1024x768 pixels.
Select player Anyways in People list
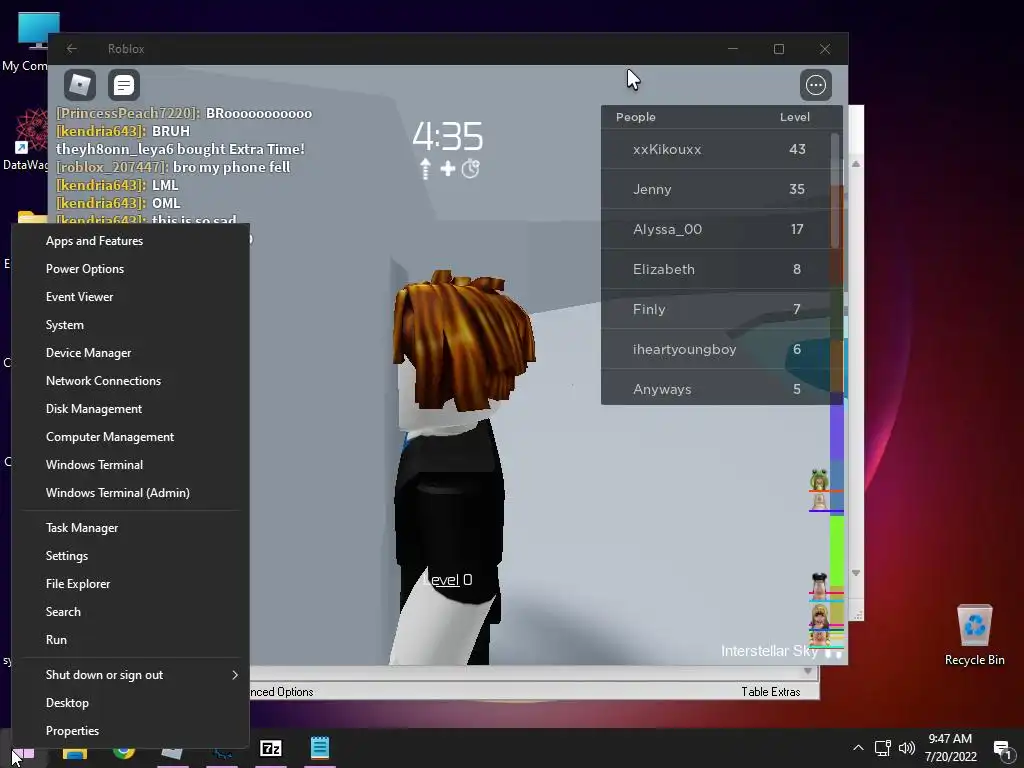[716, 388]
